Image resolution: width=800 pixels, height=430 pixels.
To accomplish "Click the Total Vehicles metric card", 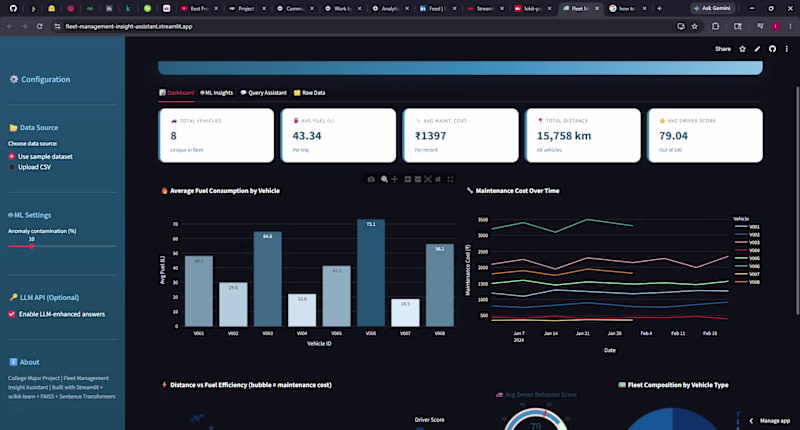I will tap(216, 135).
